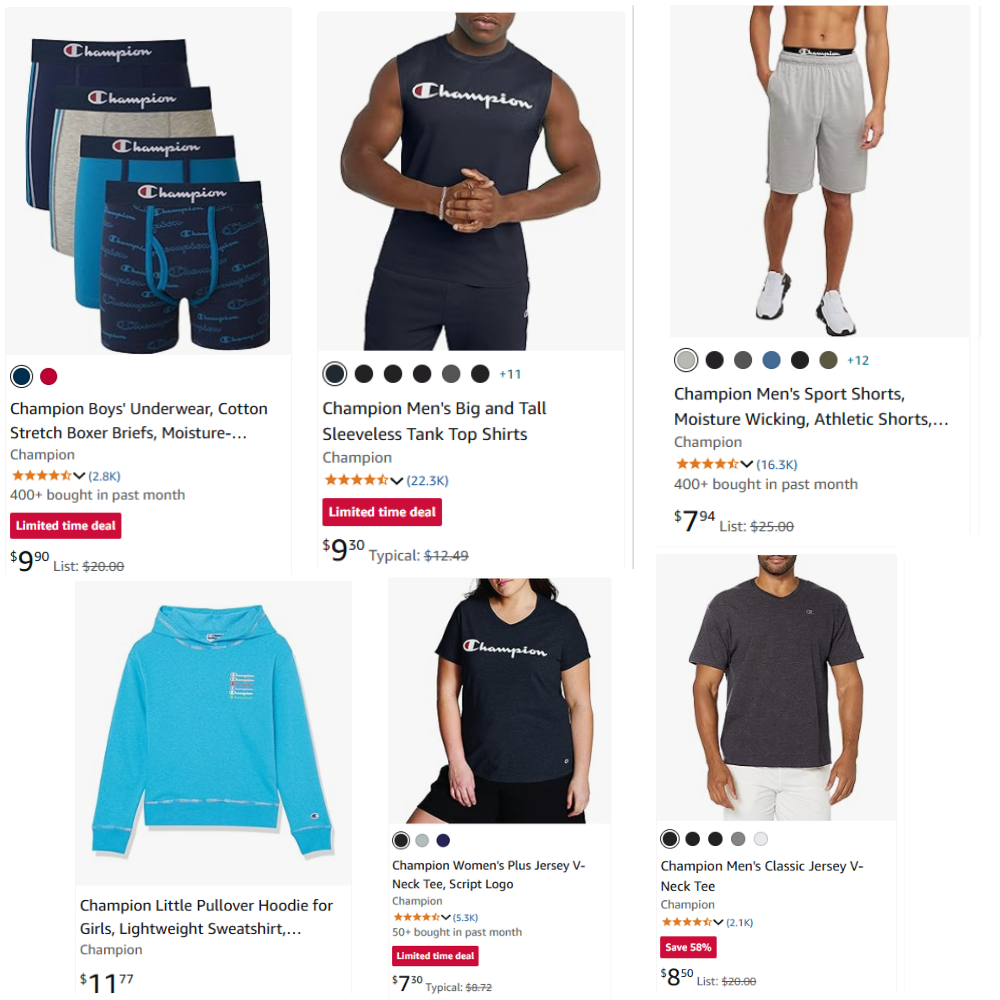Select gray swatch for Big and Tall Tank
Viewport: 1000px width, 1000px height.
(451, 374)
